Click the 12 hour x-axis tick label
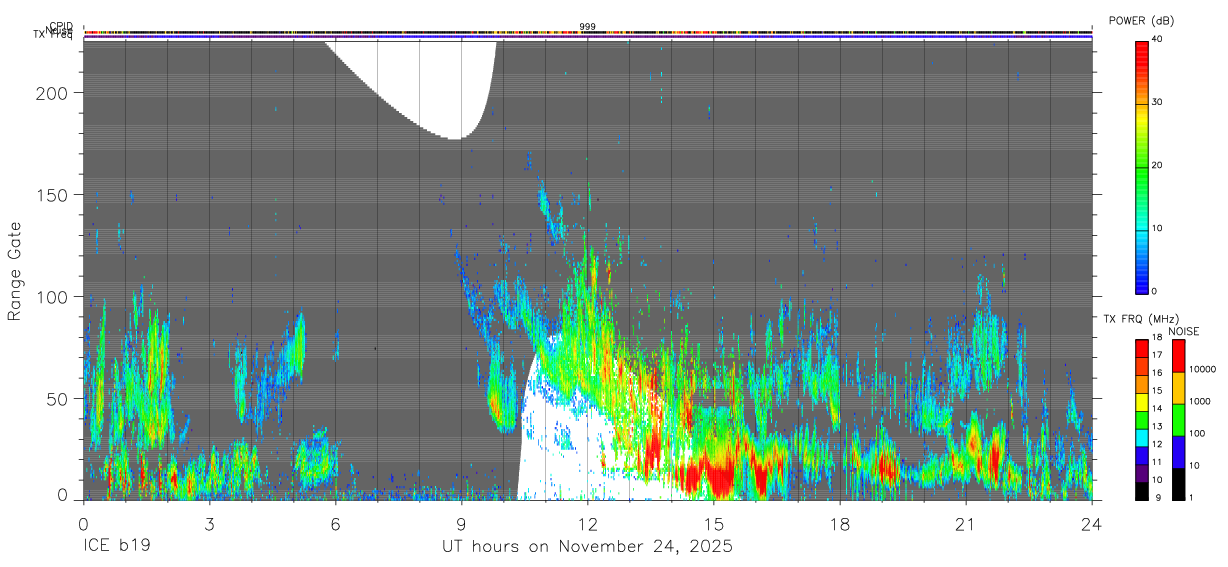 [x=588, y=524]
